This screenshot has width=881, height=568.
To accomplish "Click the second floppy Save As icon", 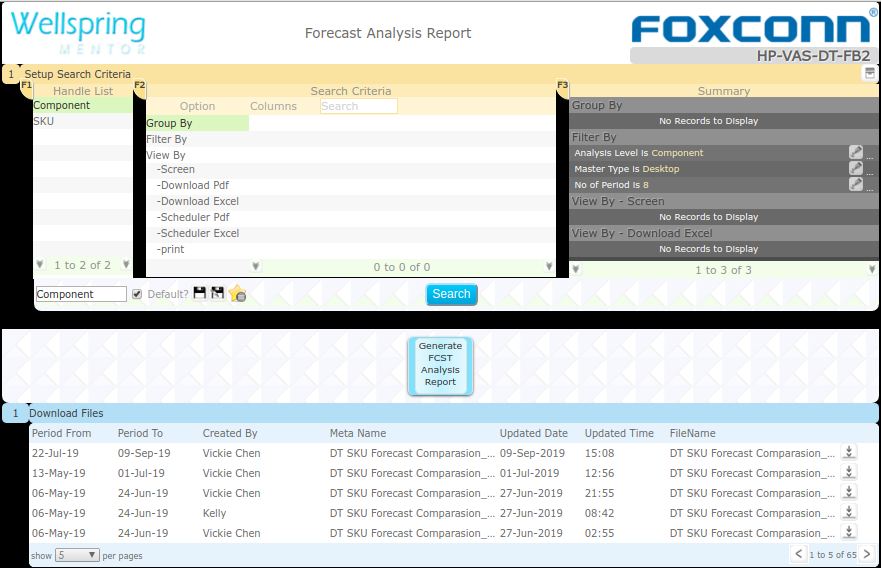I will 217,293.
